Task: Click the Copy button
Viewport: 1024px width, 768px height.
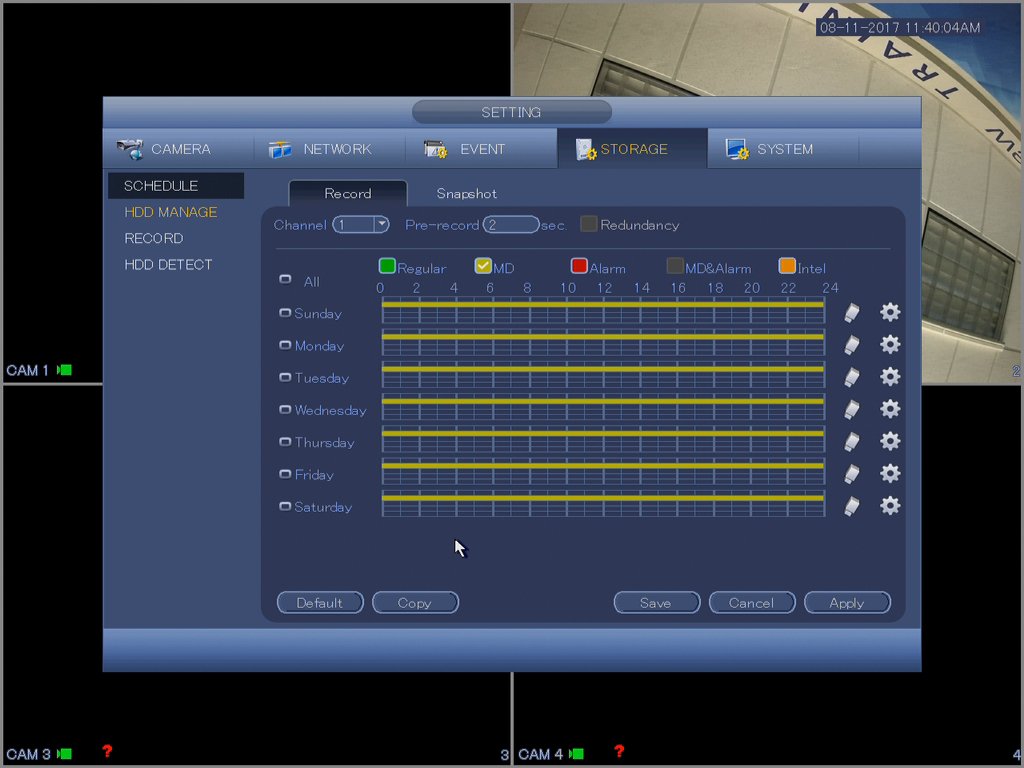Action: (415, 603)
